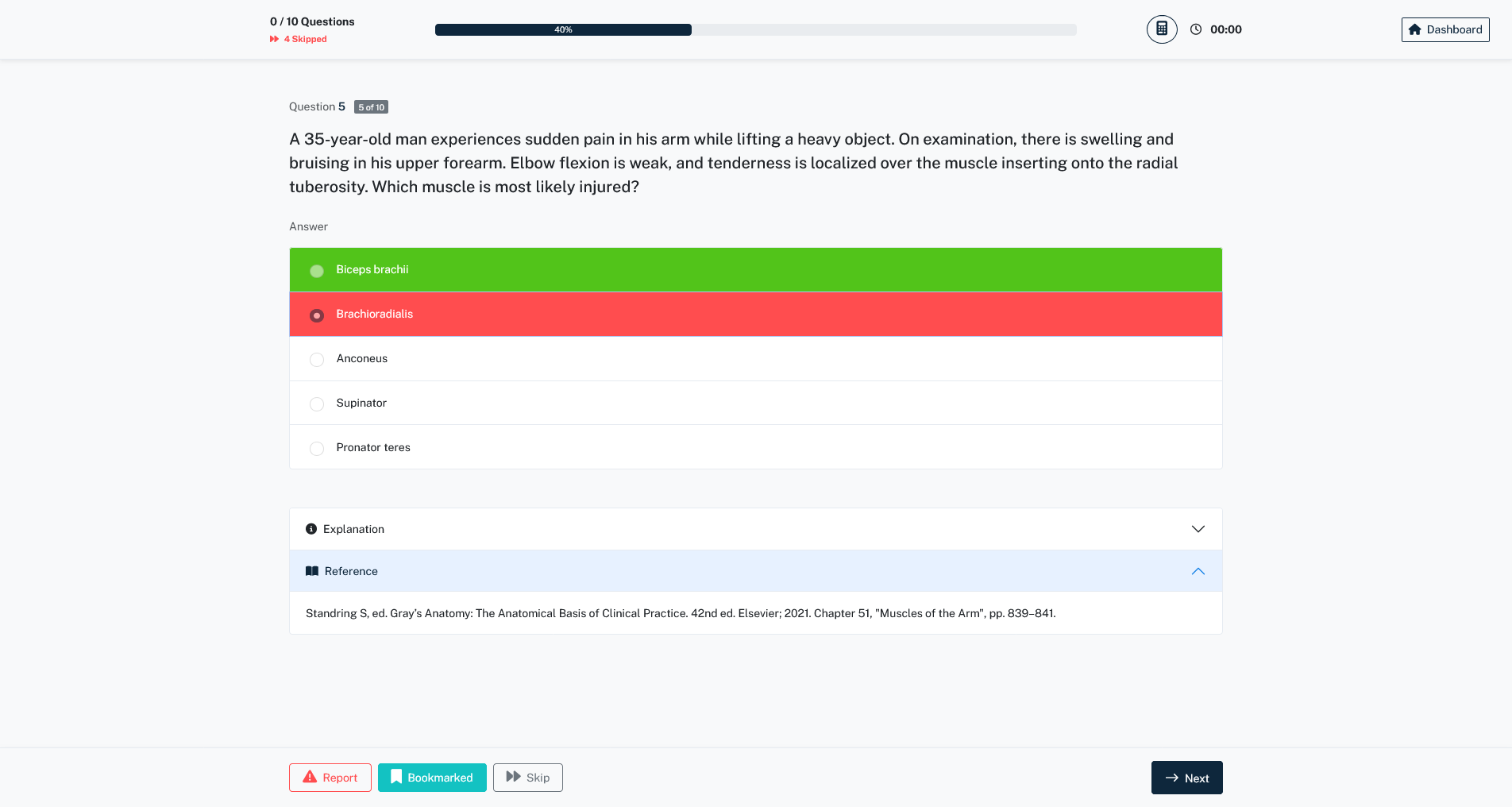Toggle the Reference panel header
This screenshot has width=1512, height=807.
pyautogui.click(x=754, y=571)
